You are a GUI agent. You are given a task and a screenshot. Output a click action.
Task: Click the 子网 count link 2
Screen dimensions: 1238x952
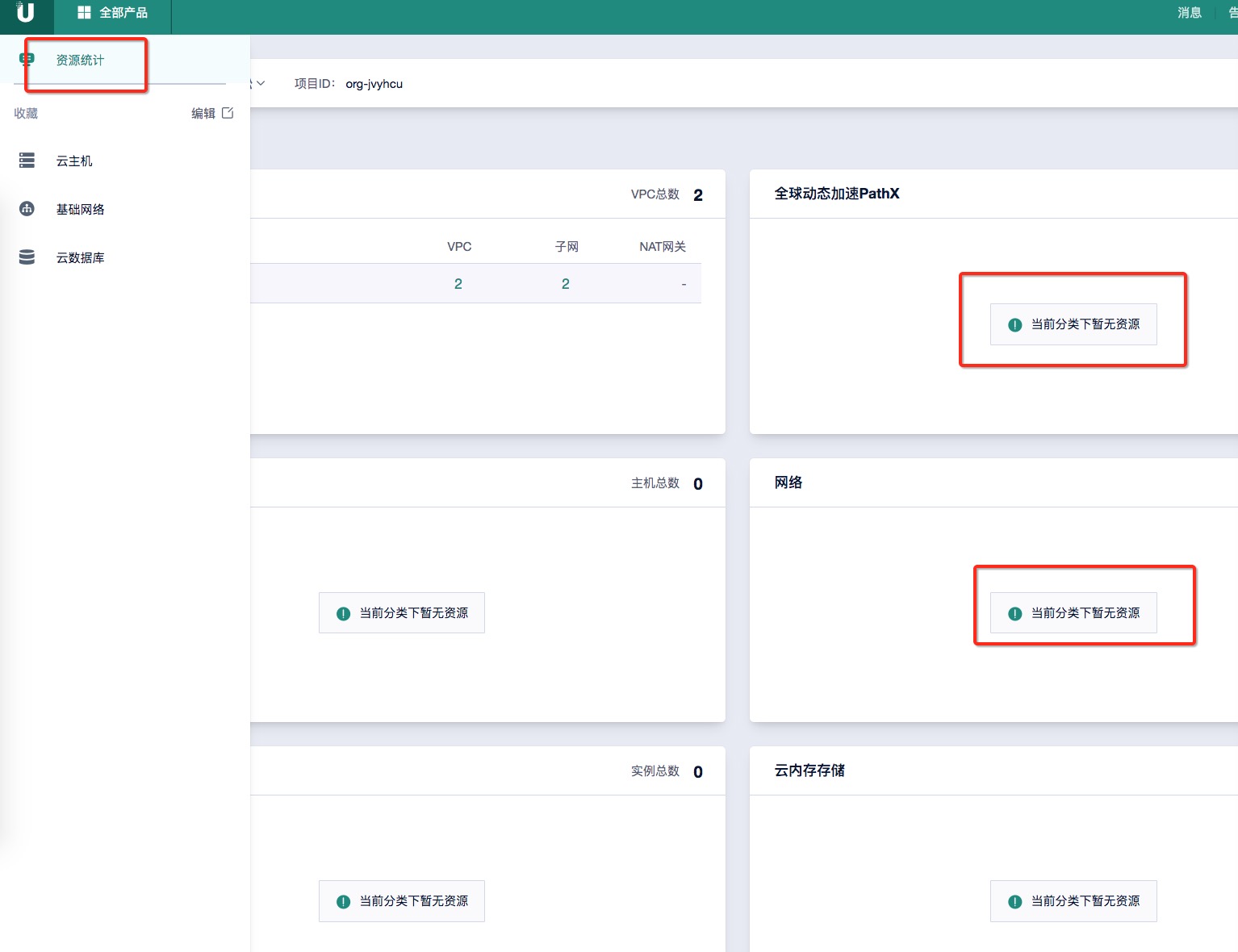point(566,284)
